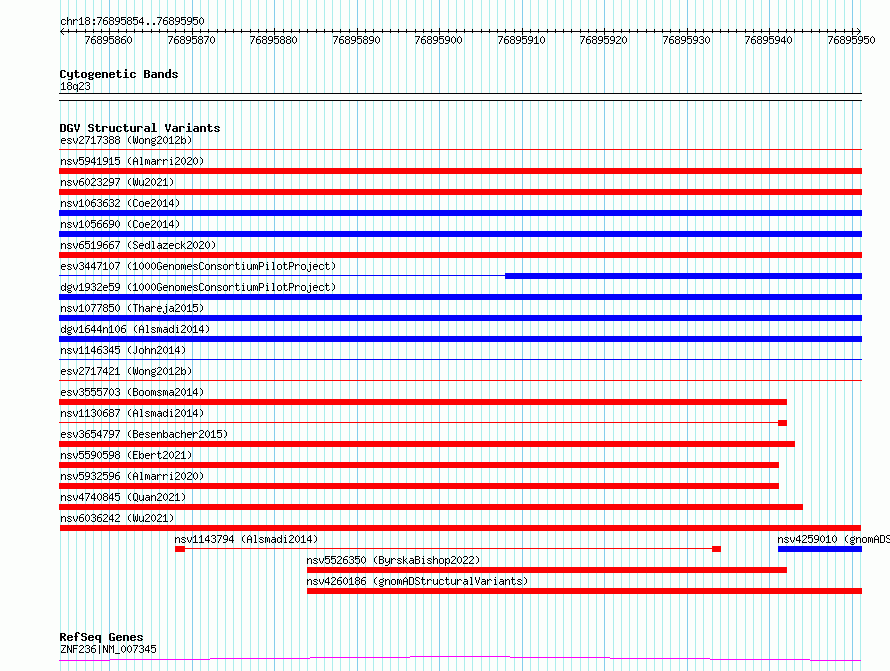Click the nsv5932596 (Almarri2020) label

pyautogui.click(x=132, y=476)
